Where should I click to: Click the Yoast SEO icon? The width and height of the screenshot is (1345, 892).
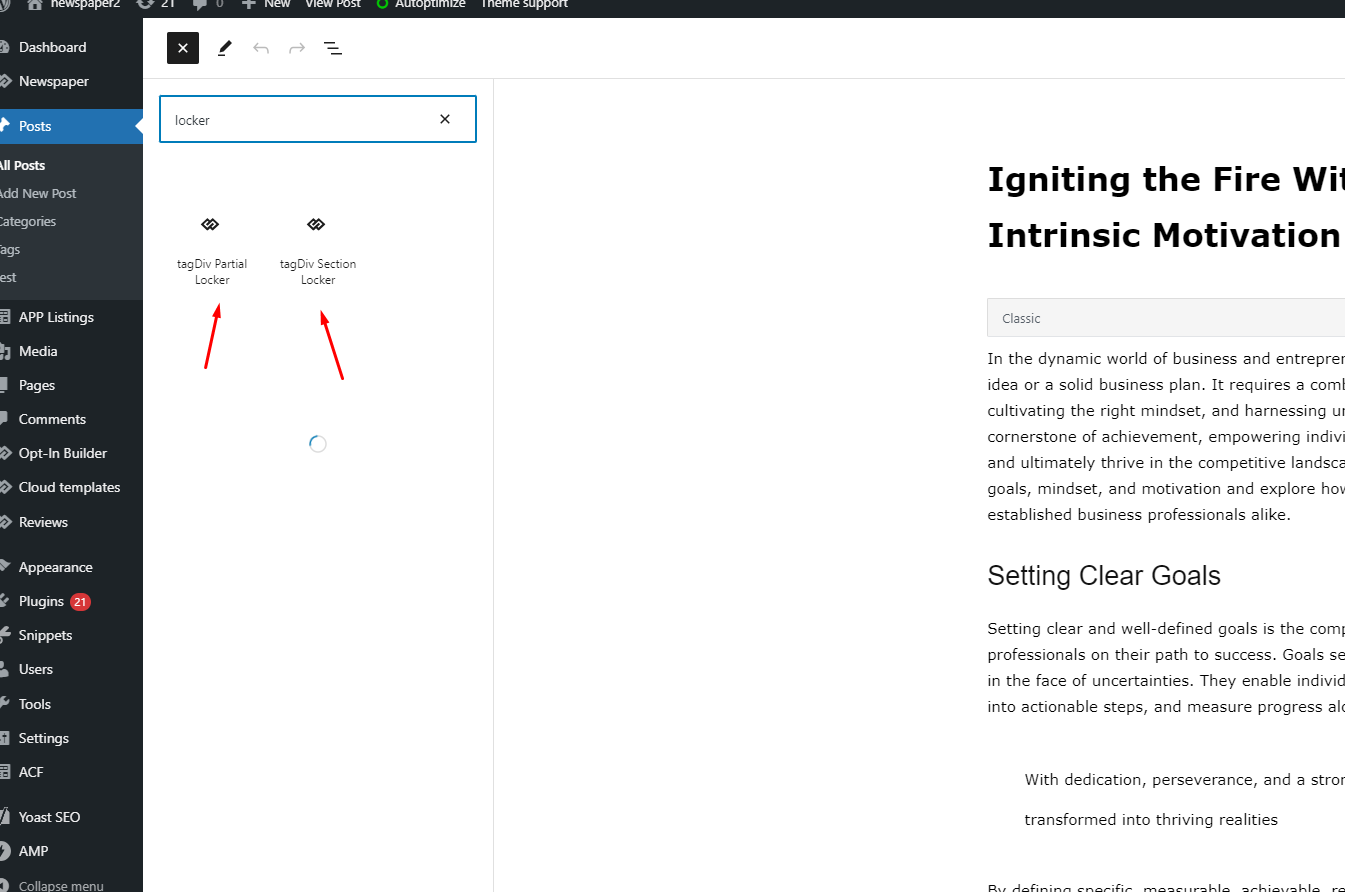point(4,817)
